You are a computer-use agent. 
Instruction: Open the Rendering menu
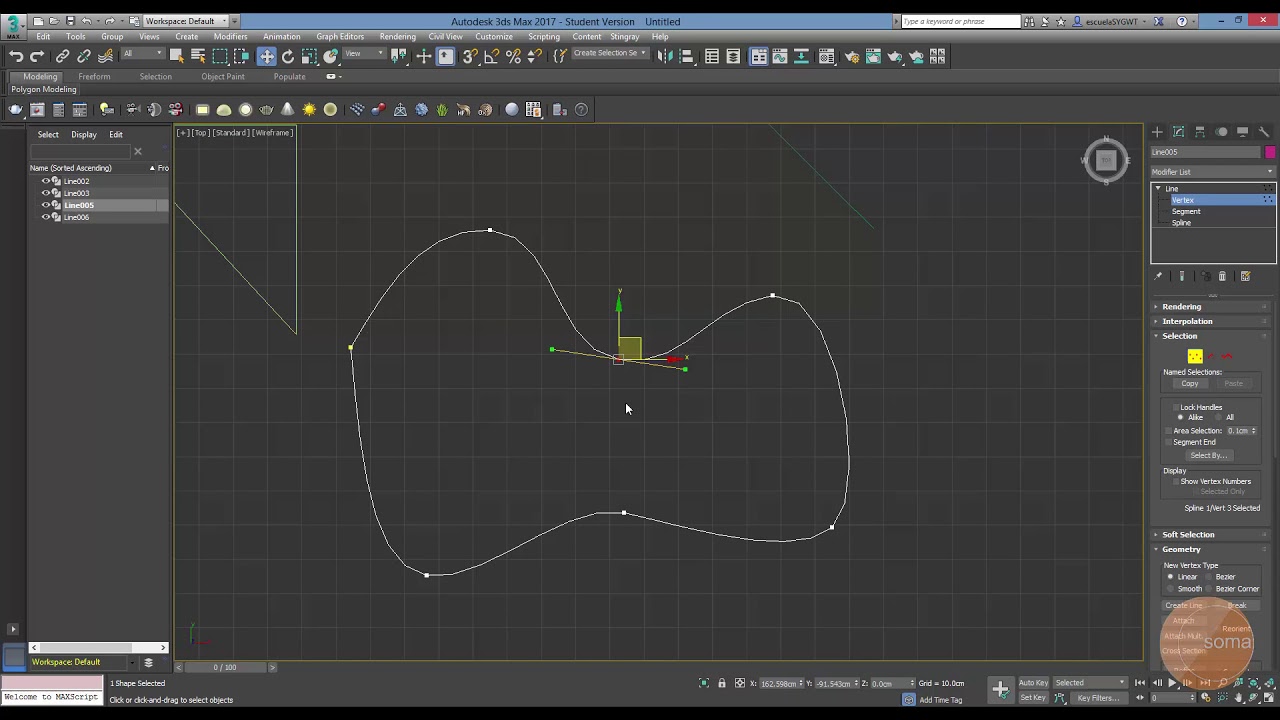[x=397, y=37]
